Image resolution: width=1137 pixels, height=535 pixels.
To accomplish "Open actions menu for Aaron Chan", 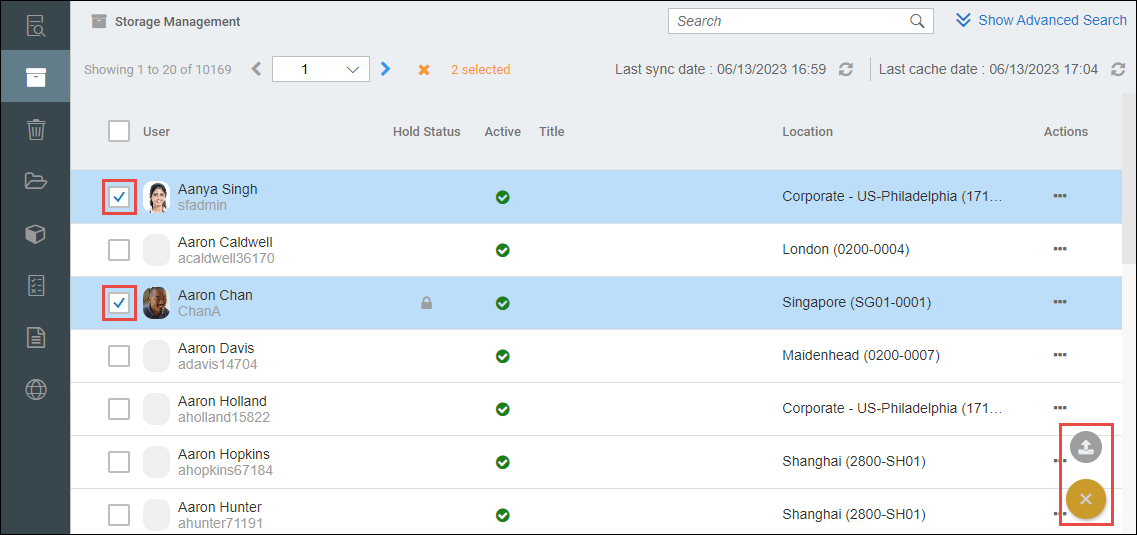I will [x=1059, y=302].
